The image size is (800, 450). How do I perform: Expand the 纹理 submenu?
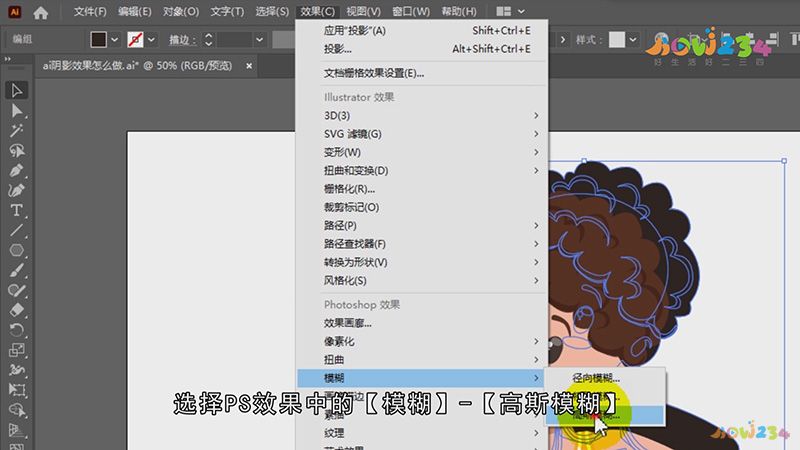pos(422,434)
